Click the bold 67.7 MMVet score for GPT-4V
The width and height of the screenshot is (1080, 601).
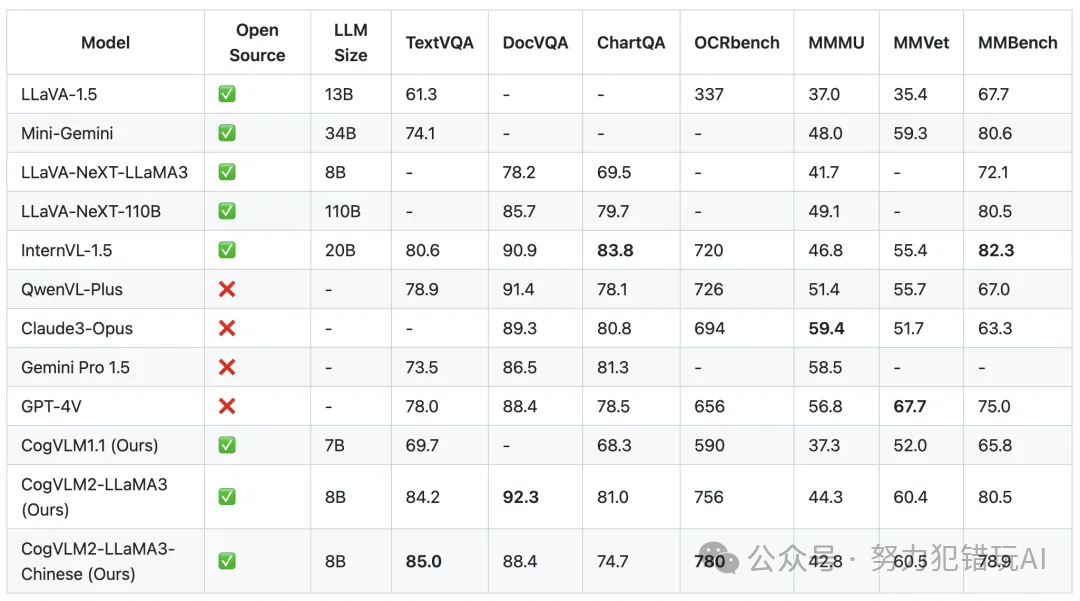click(910, 407)
